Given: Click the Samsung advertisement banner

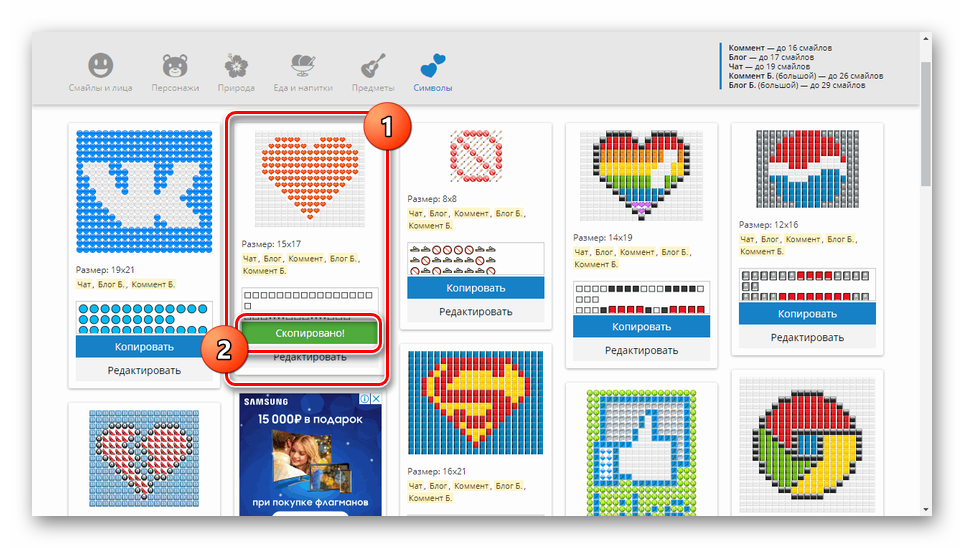Looking at the screenshot, I should 309,453.
